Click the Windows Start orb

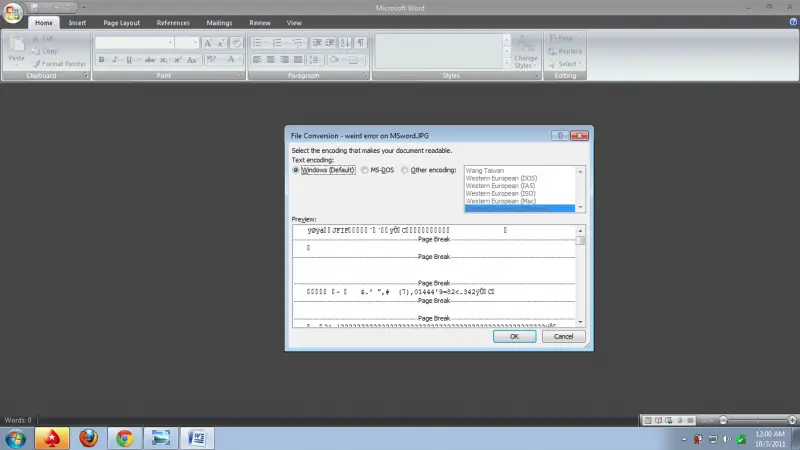click(x=15, y=439)
